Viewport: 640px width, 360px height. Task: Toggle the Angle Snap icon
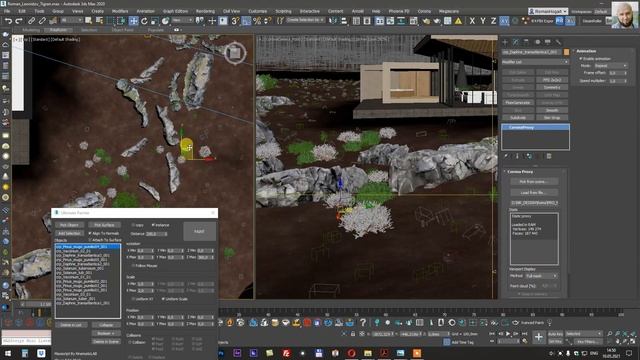pyautogui.click(x=246, y=20)
